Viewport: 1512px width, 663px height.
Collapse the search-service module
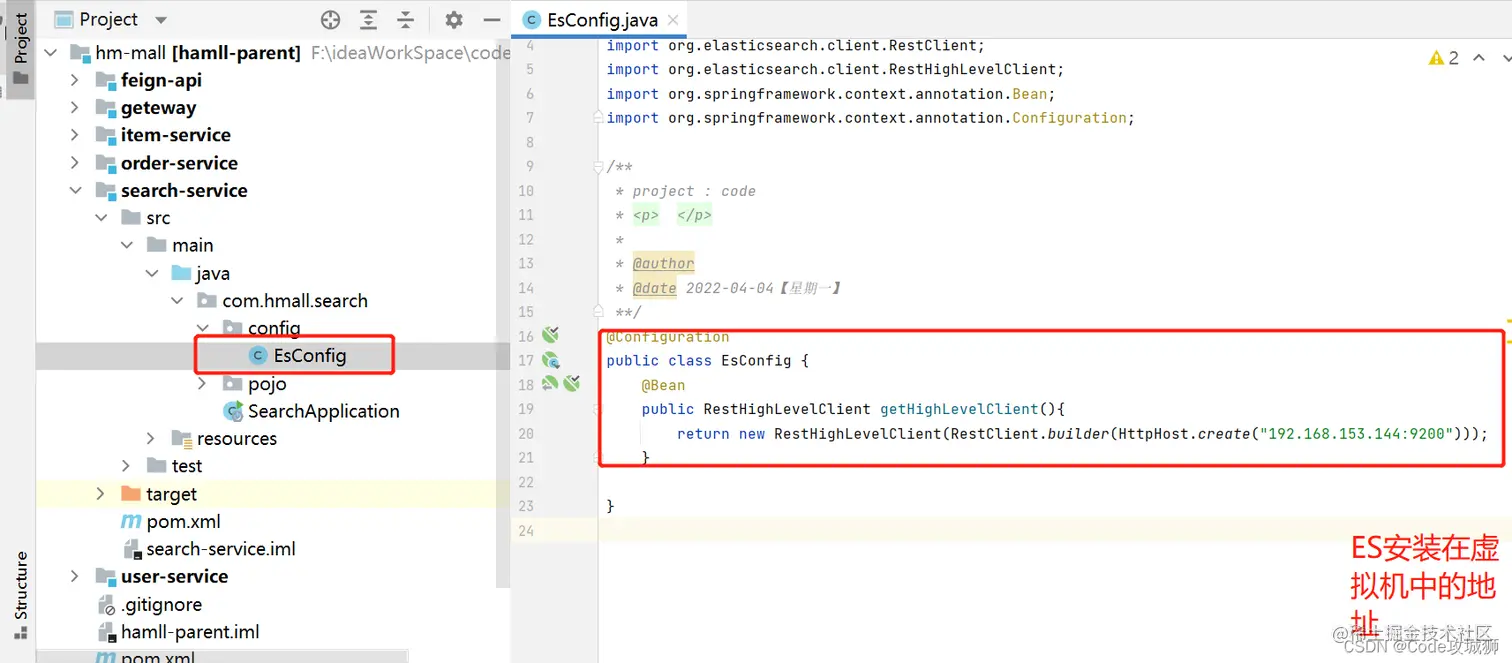click(75, 190)
